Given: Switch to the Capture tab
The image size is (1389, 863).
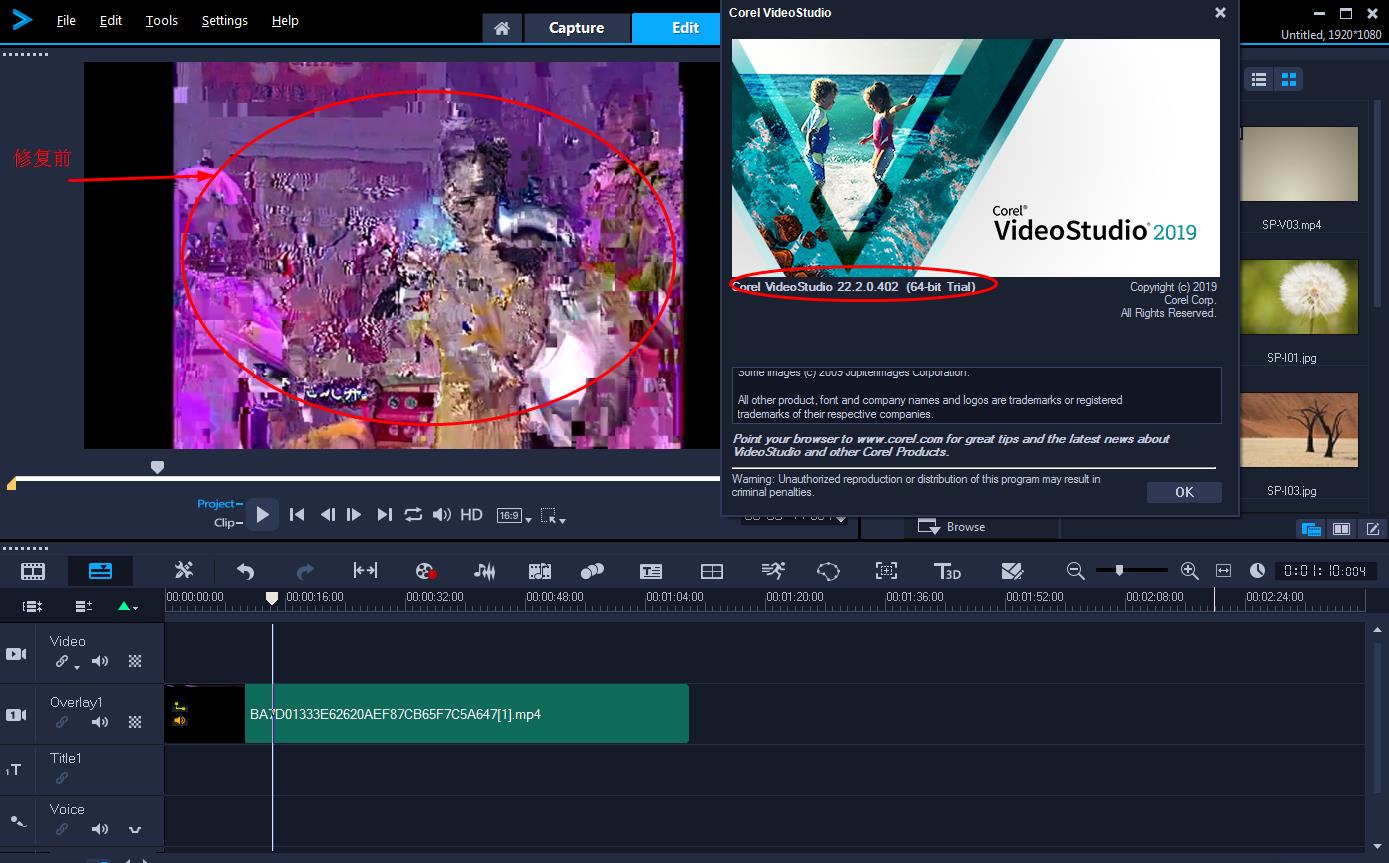Looking at the screenshot, I should 576,28.
